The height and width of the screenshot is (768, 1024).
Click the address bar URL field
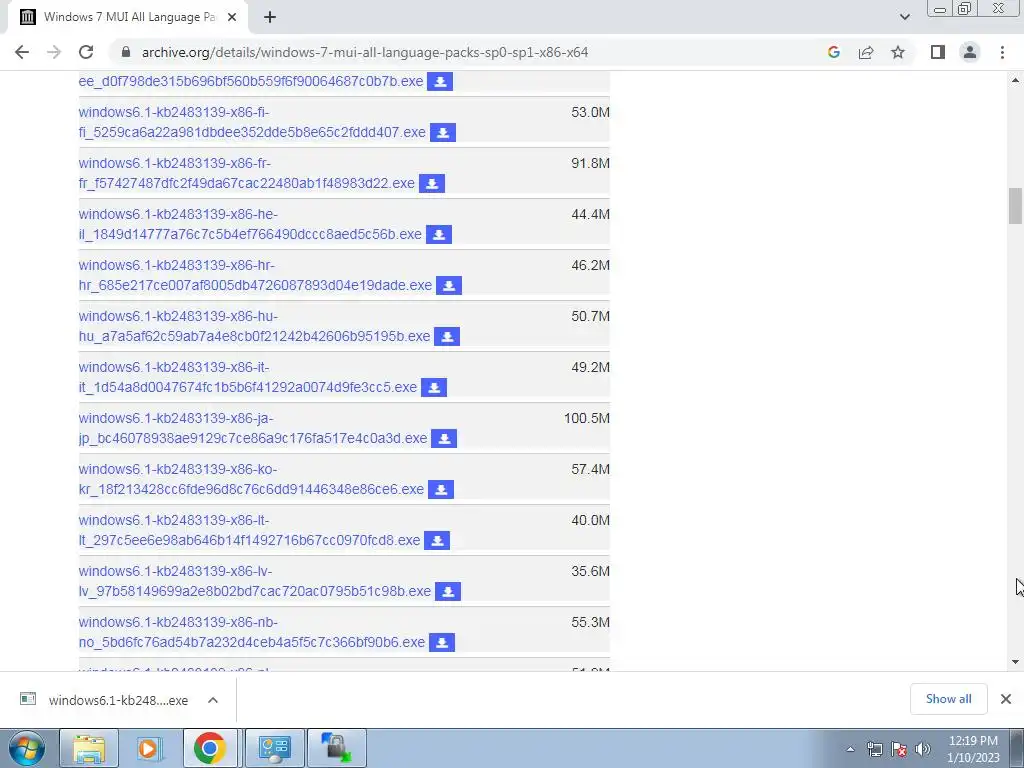(x=470, y=52)
